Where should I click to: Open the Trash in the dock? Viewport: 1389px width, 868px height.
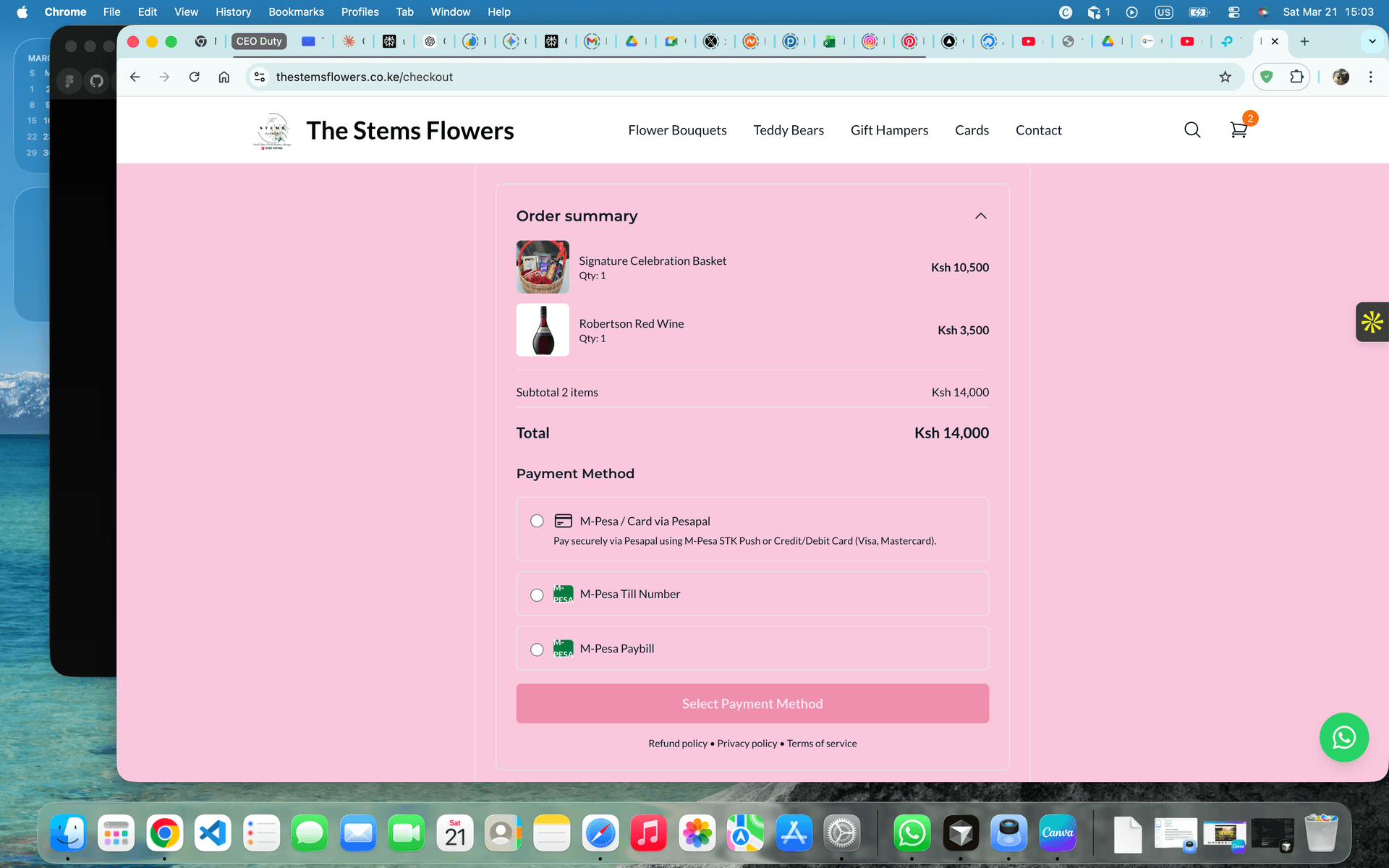pos(1321,833)
